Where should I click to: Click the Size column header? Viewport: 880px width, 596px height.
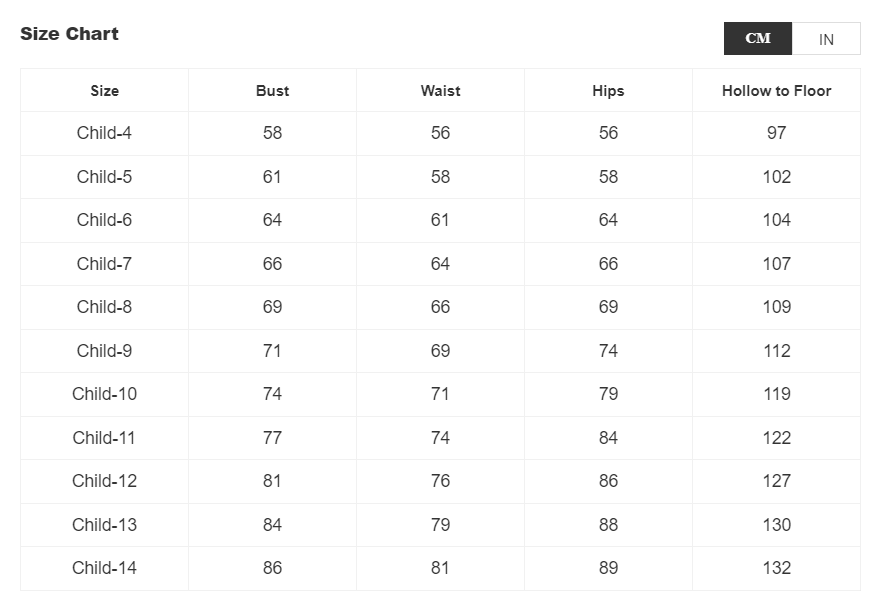click(x=104, y=91)
